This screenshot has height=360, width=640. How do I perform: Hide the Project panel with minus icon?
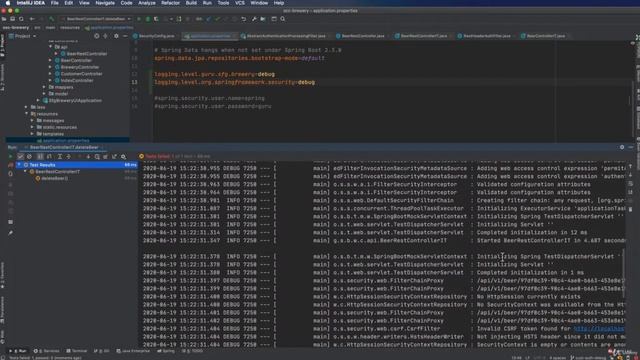point(125,36)
